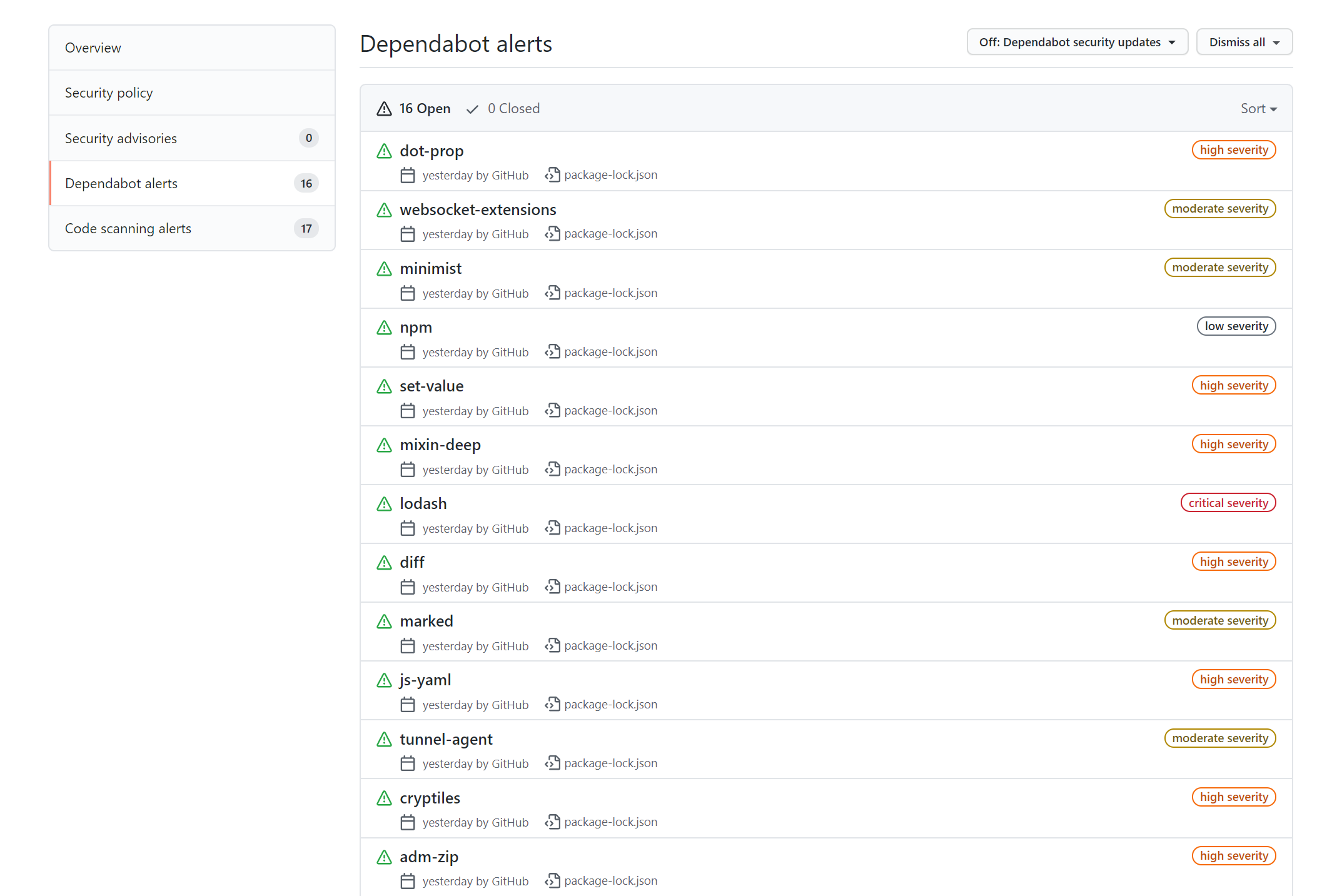This screenshot has height=896, width=1317.
Task: Click high severity badge on dot-prop
Action: [1234, 150]
